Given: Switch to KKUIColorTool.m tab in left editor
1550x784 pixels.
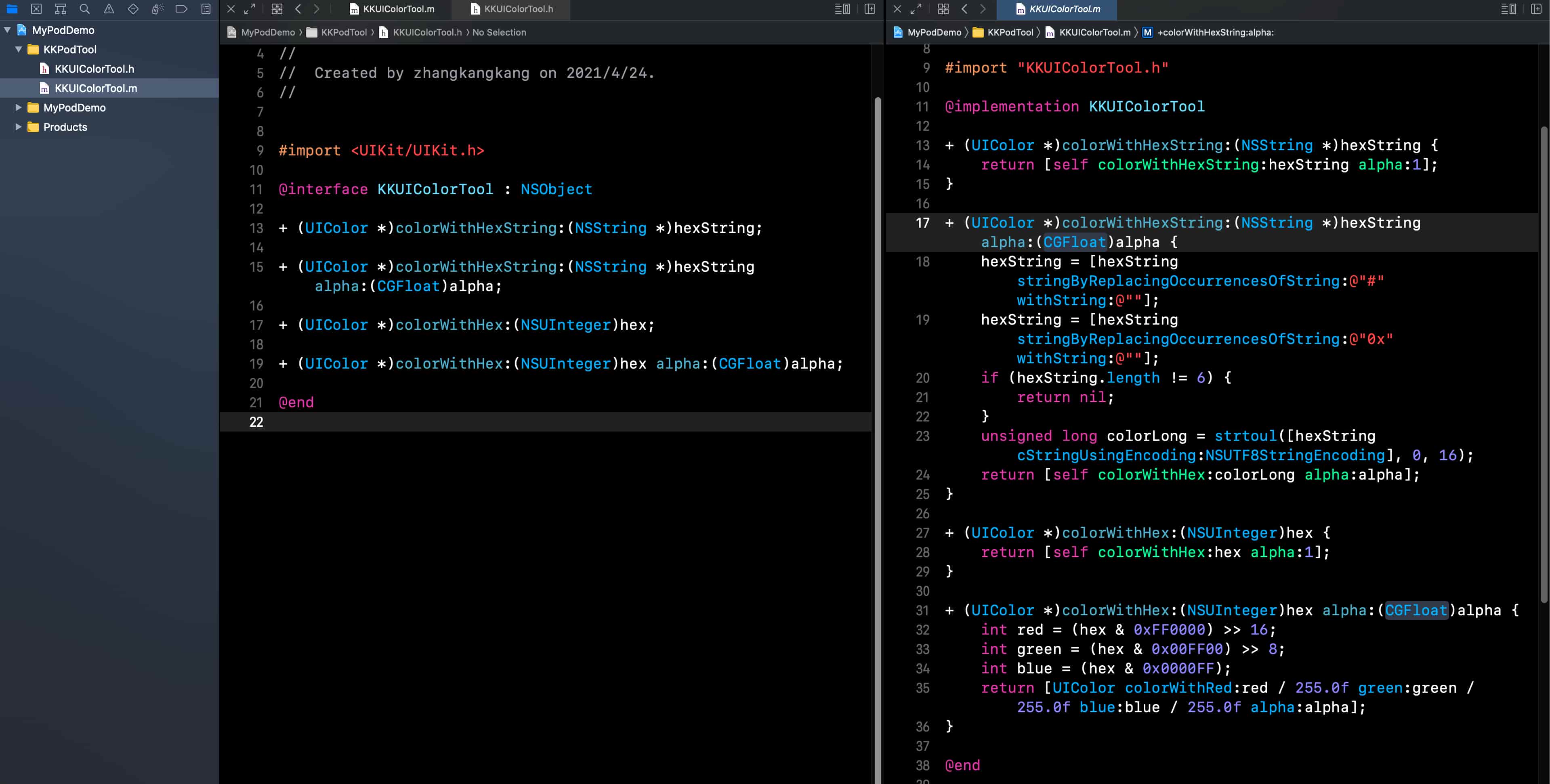Looking at the screenshot, I should (398, 9).
